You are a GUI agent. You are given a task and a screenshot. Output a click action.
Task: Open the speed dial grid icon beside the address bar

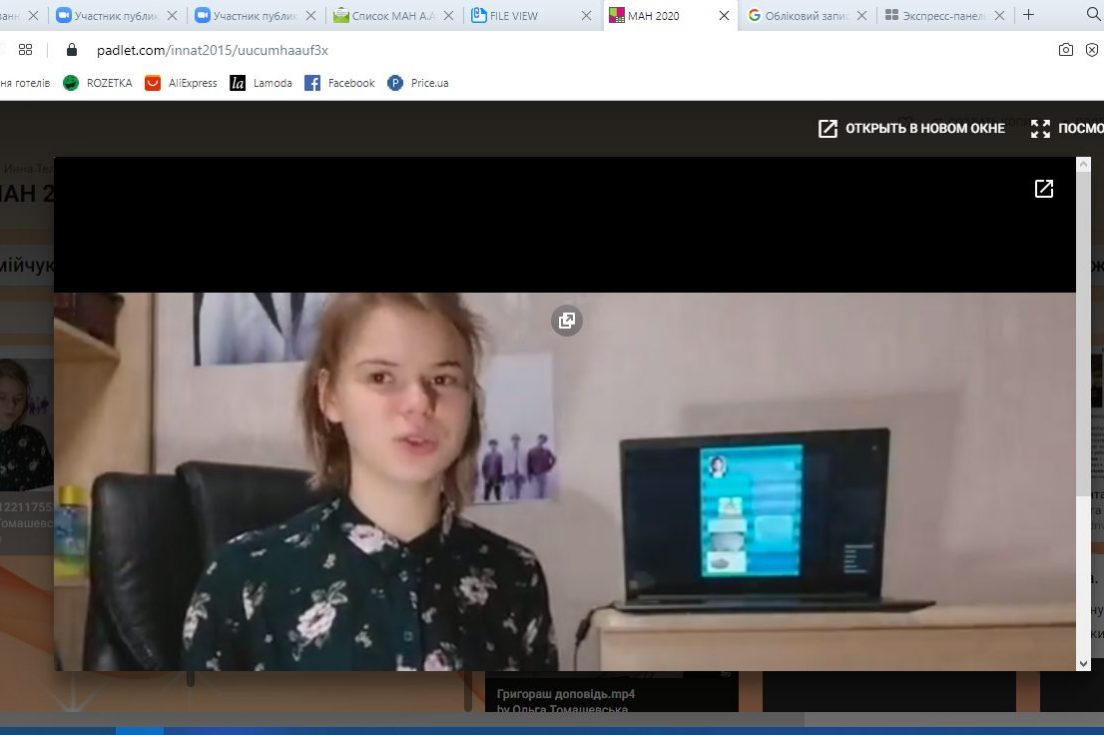point(26,50)
